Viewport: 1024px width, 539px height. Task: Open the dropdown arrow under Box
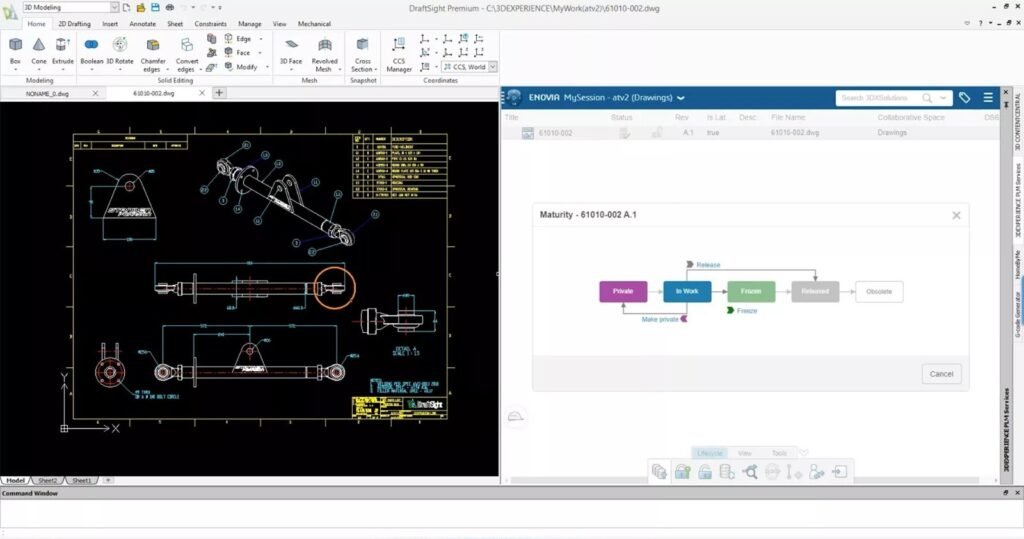(x=15, y=69)
